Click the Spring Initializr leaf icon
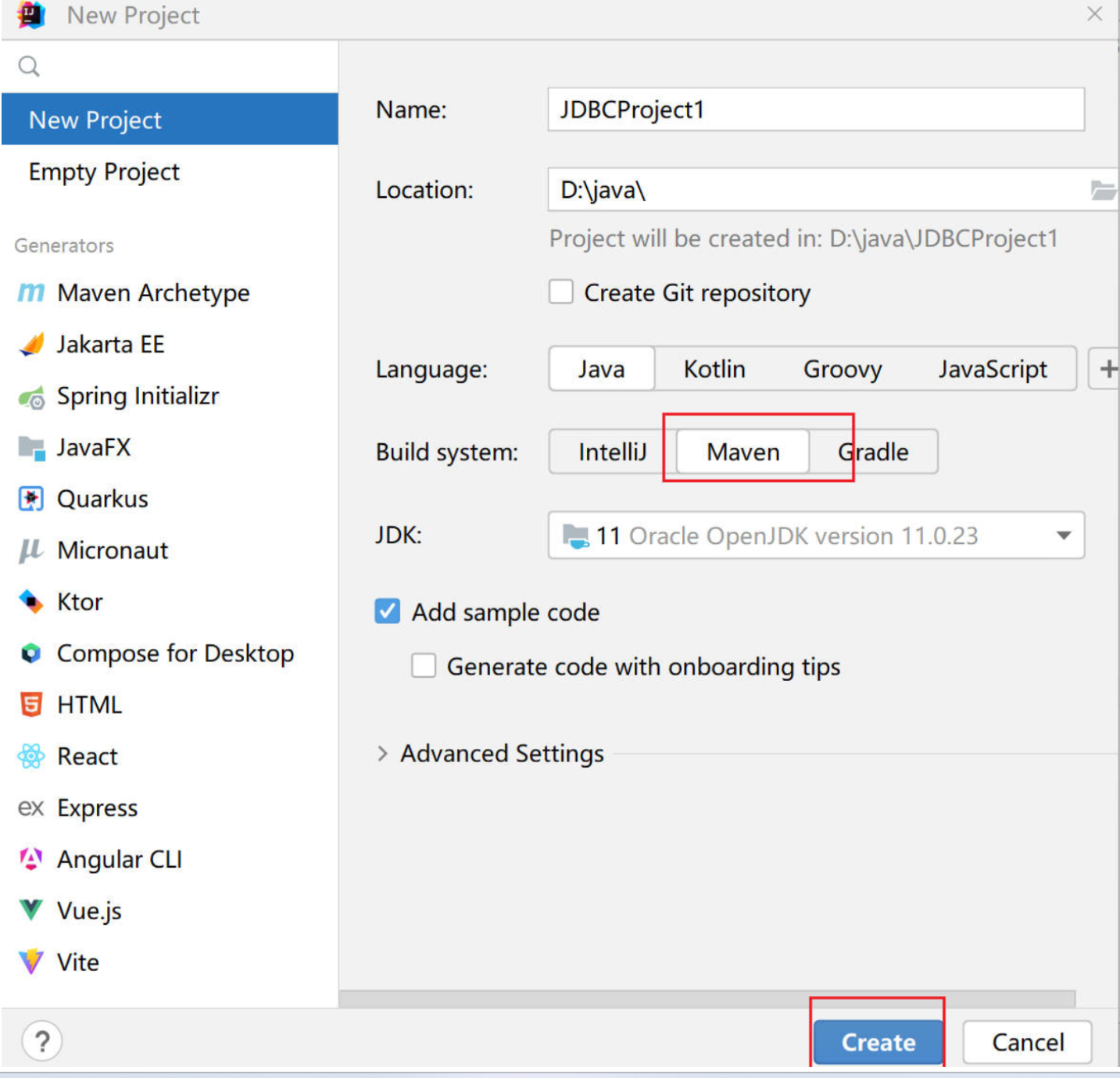The image size is (1120, 1078). click(31, 397)
